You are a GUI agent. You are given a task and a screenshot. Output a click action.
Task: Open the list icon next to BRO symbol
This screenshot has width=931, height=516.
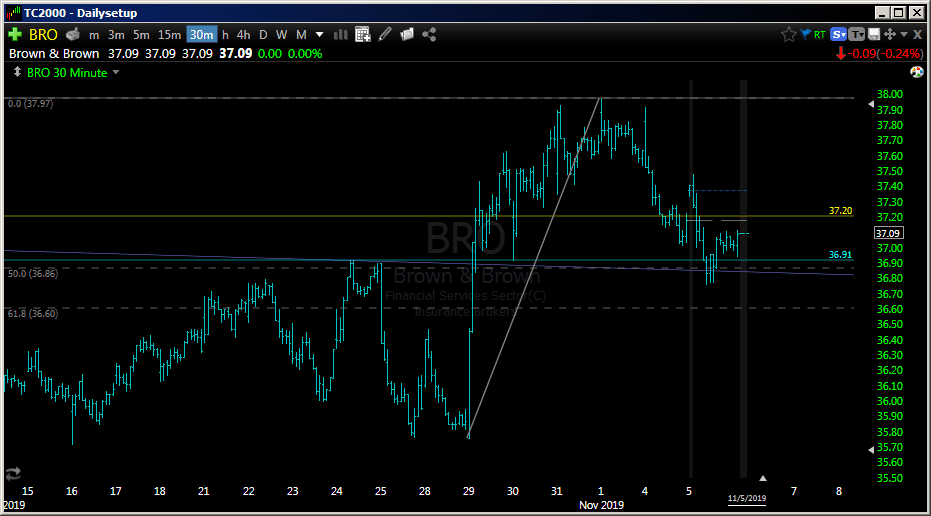click(72, 34)
